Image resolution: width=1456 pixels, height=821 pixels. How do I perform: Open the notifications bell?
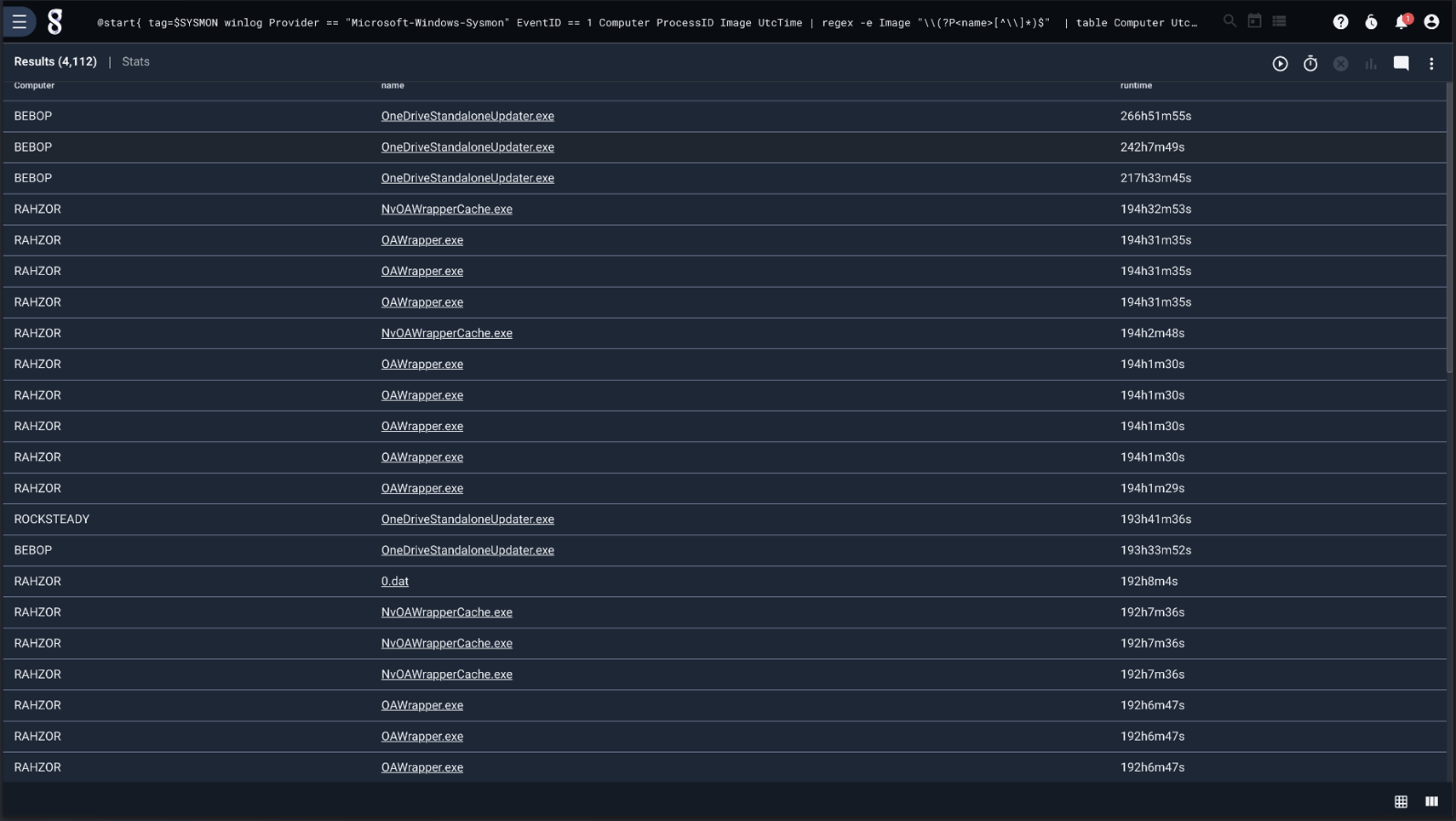coord(1402,22)
